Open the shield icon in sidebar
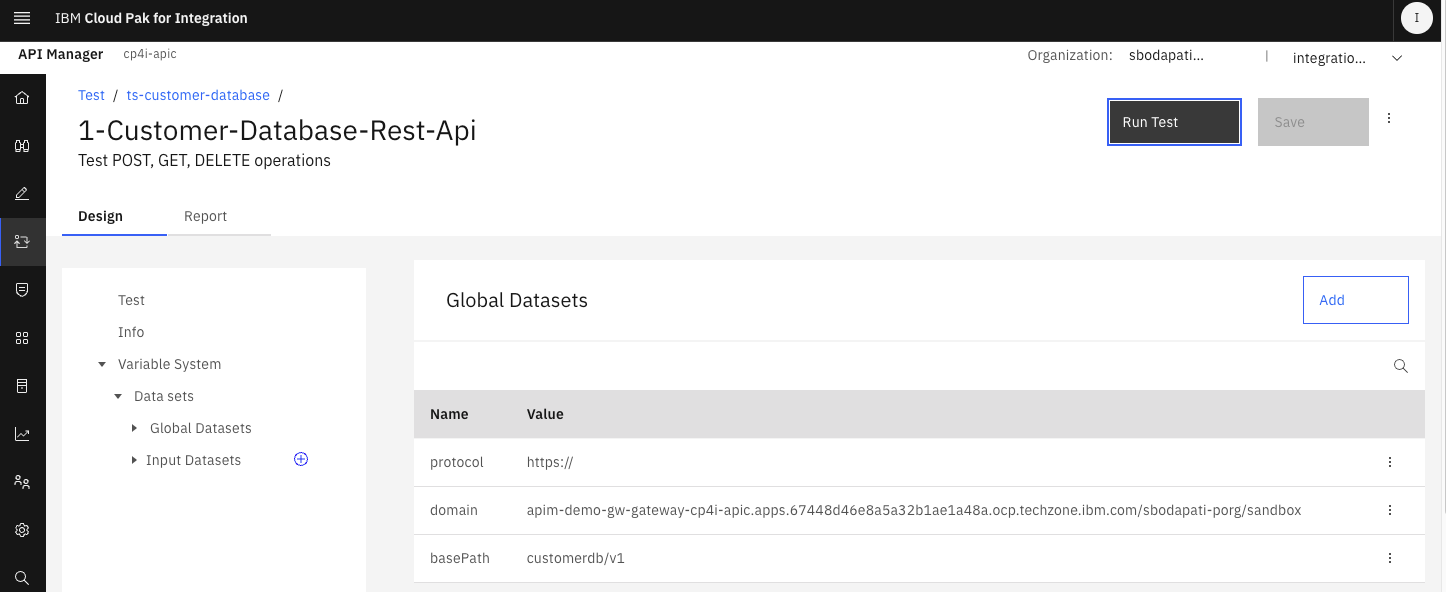This screenshot has width=1446, height=592. click(x=22, y=290)
